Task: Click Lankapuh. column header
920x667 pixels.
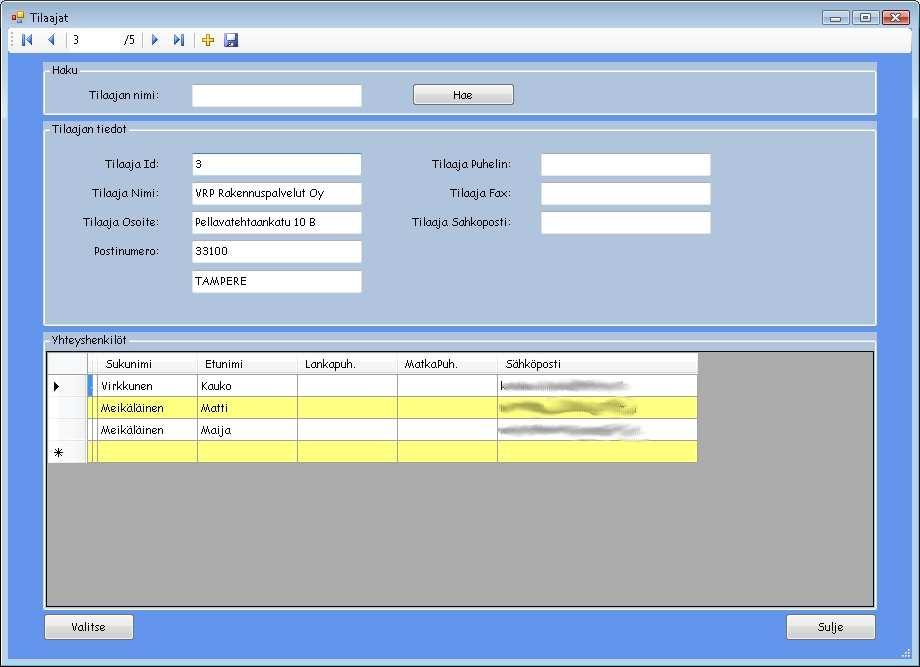Action: pos(347,364)
